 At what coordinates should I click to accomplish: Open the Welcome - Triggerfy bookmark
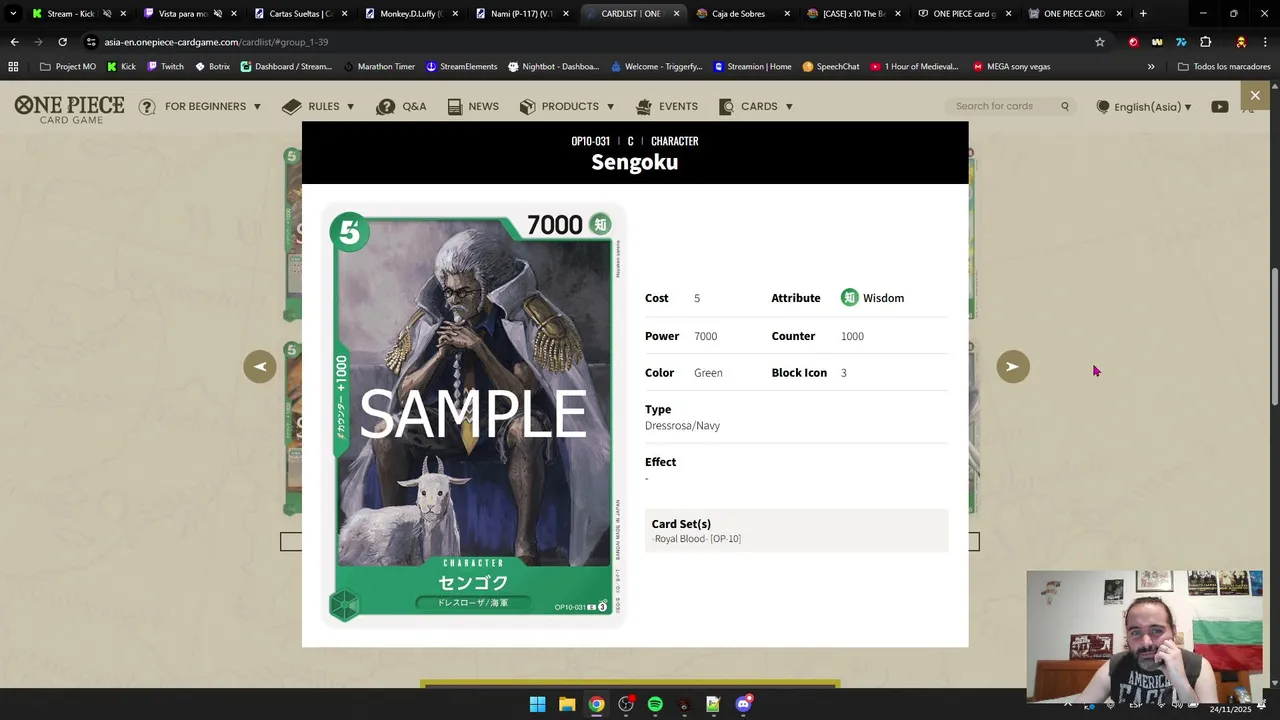pos(656,67)
